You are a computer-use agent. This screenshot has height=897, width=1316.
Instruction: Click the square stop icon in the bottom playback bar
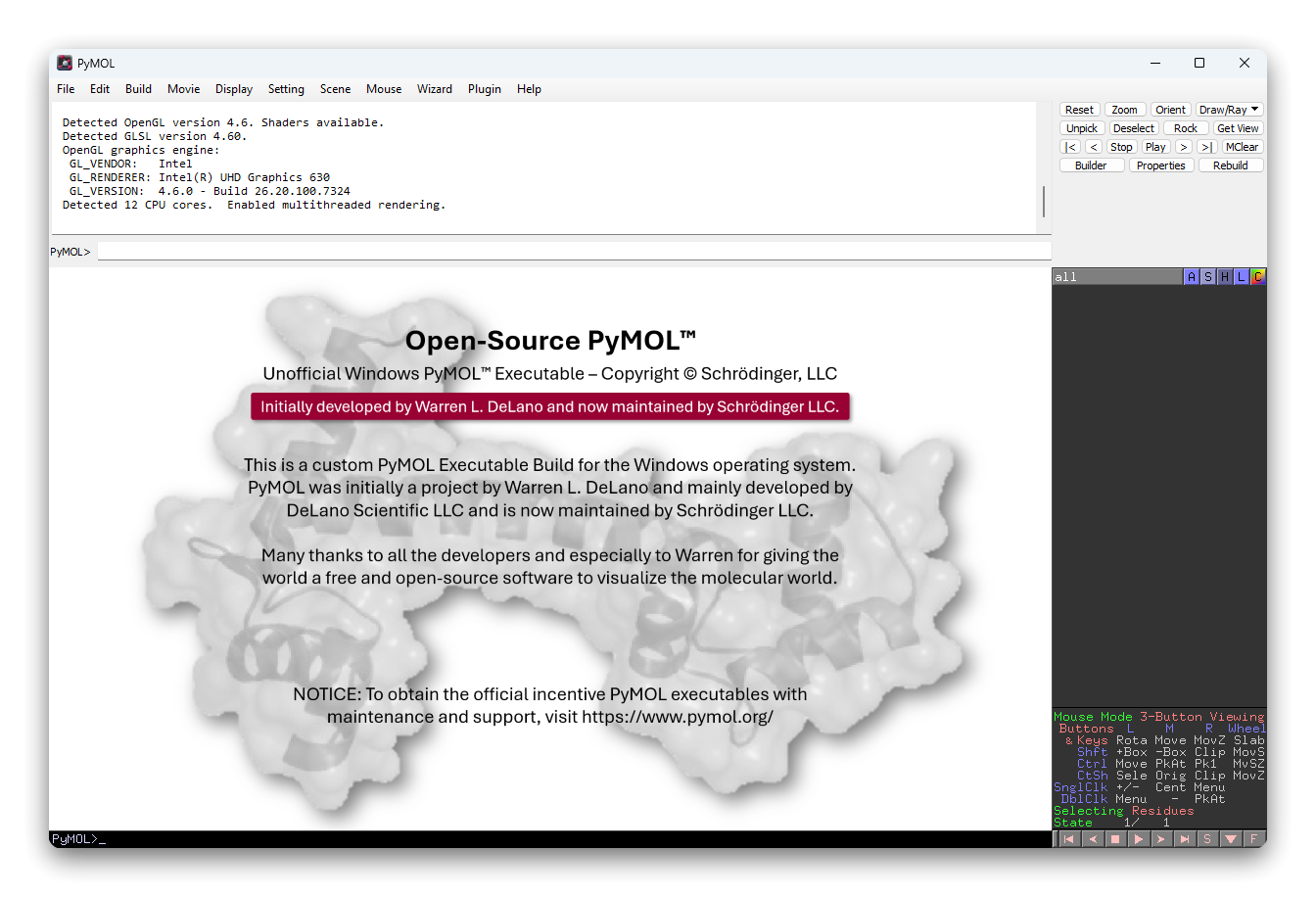[x=1115, y=839]
